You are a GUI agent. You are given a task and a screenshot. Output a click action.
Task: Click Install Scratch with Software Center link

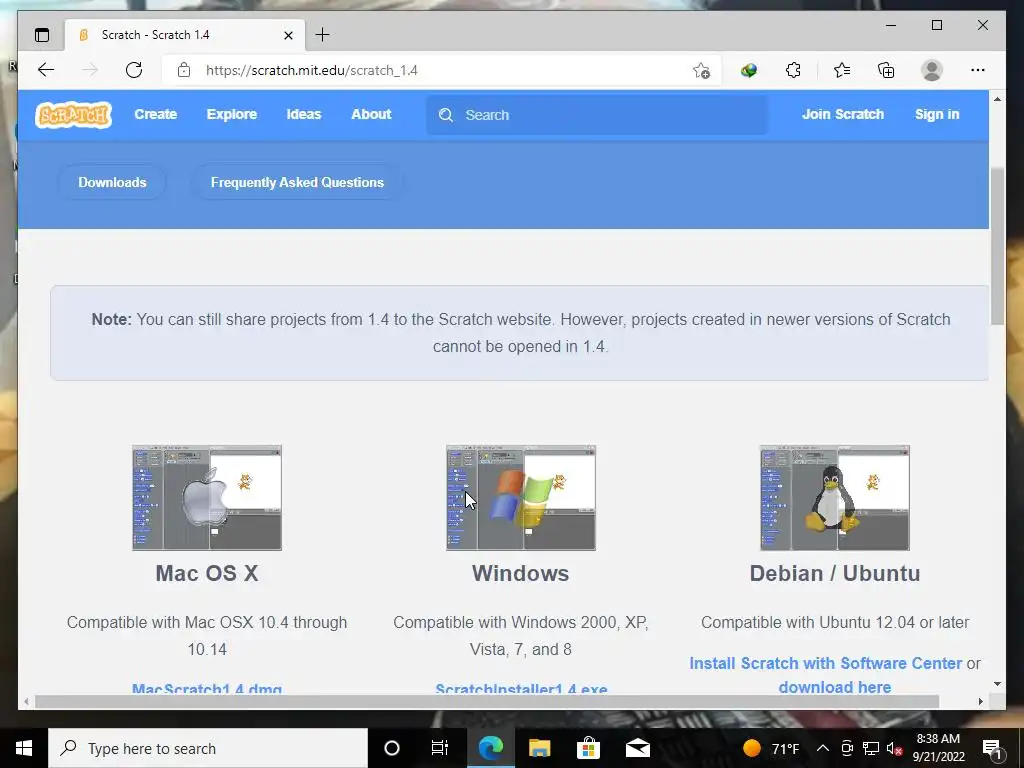point(825,664)
